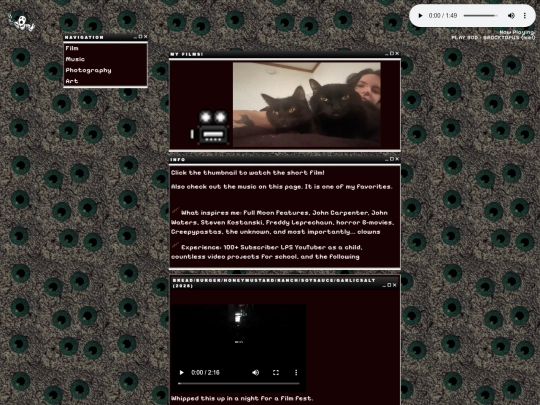Click the 'Also check out the music' line
This screenshot has height=405, width=540.
pos(282,187)
